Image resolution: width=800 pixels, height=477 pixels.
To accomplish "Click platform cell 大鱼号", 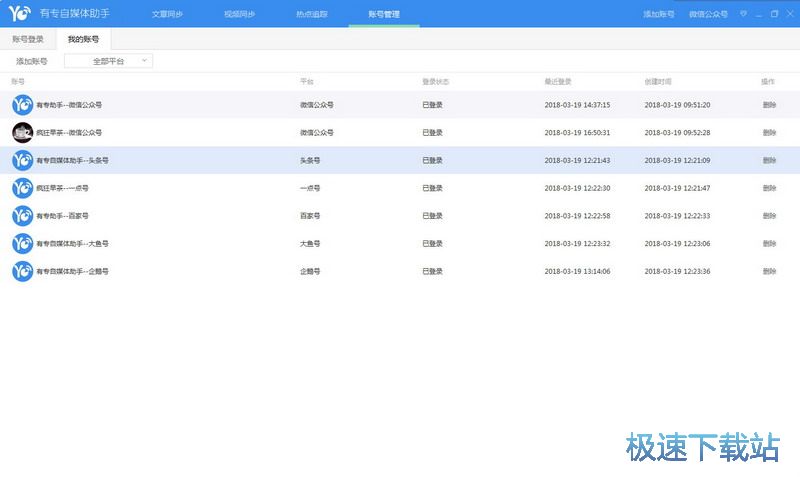I will point(310,244).
